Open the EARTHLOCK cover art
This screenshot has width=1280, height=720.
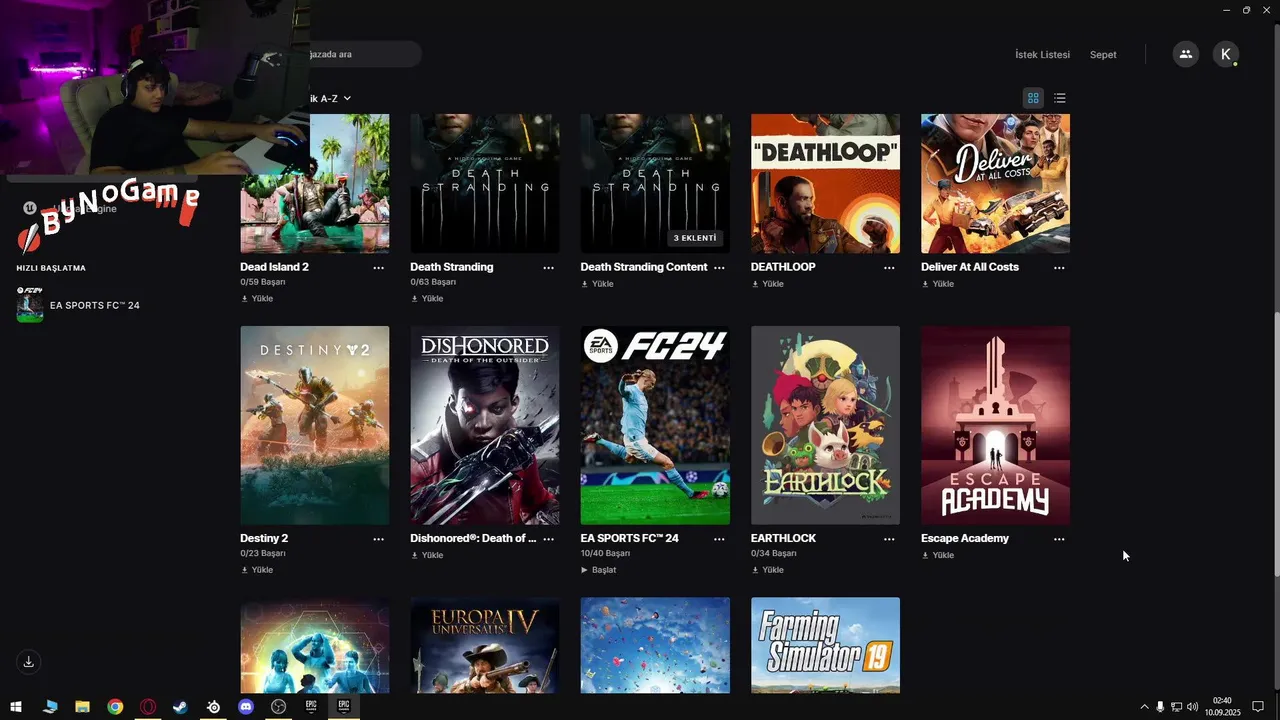point(825,425)
